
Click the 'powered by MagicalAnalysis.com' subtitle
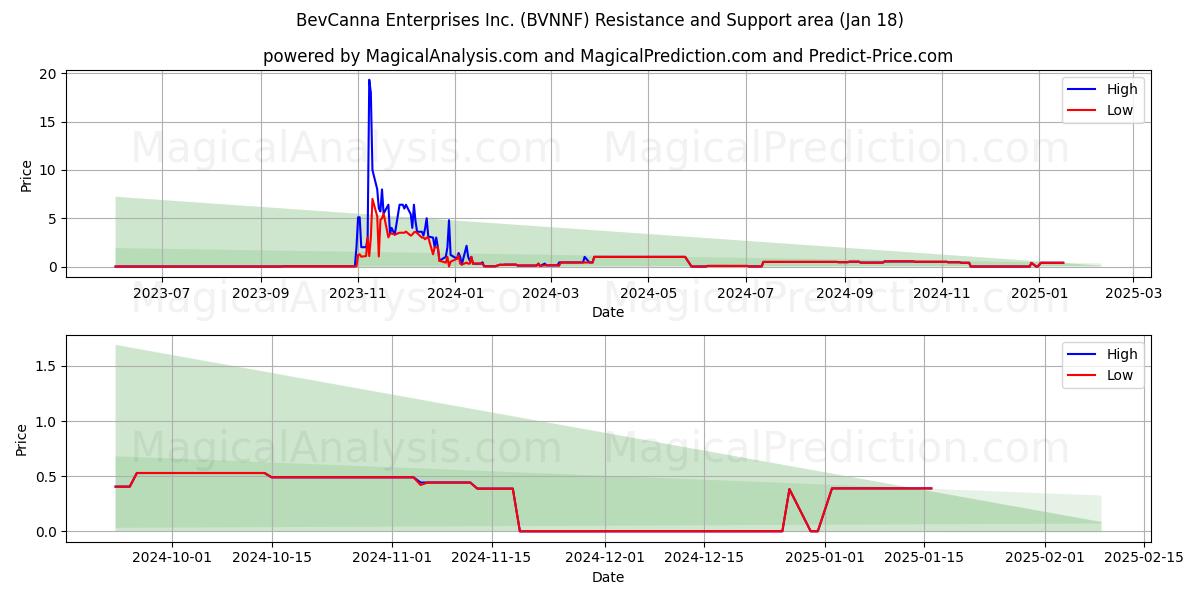608,56
